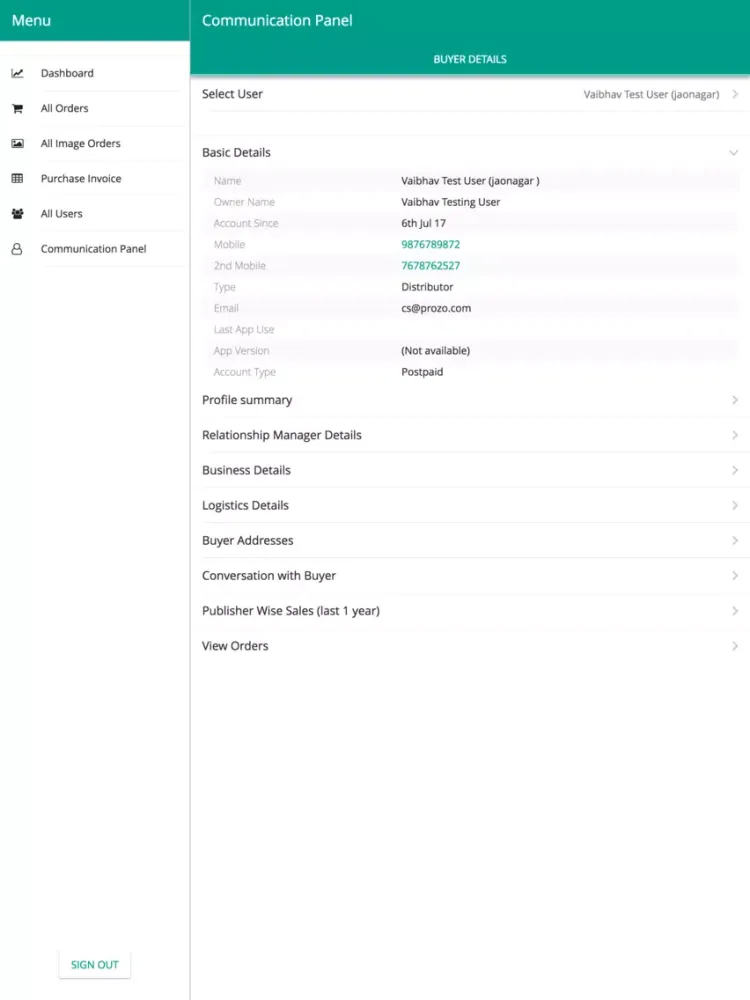This screenshot has width=750, height=1000.
Task: Switch to the Buyer Details tab
Action: (470, 59)
